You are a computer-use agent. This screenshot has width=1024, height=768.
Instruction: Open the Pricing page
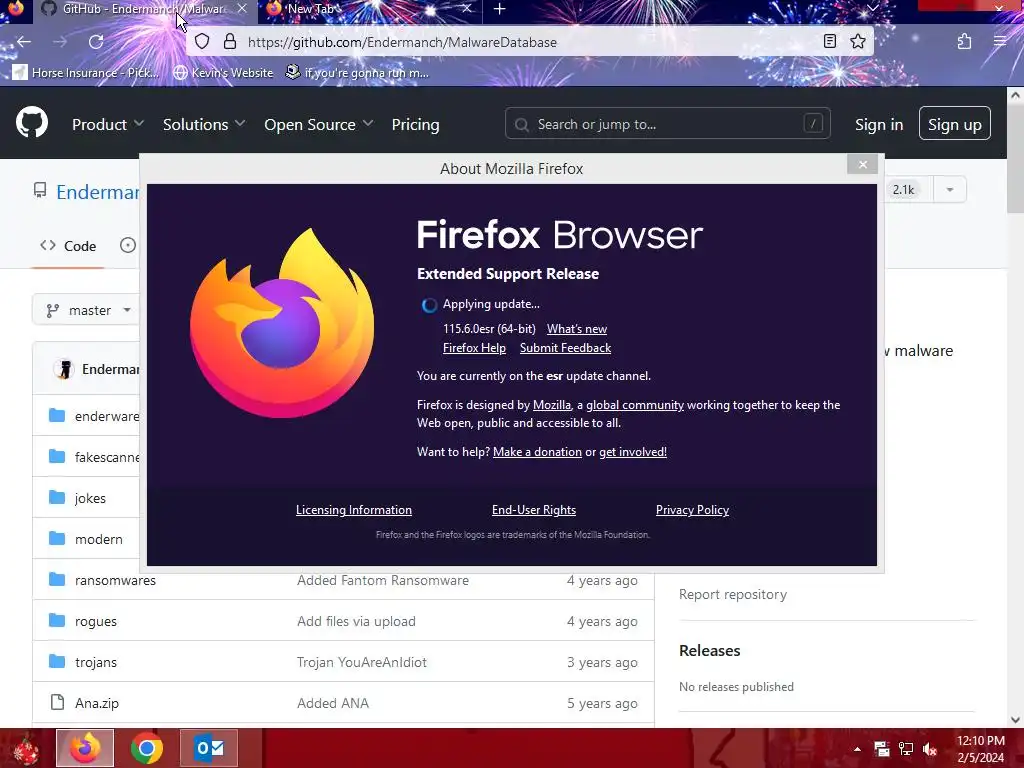pyautogui.click(x=415, y=124)
